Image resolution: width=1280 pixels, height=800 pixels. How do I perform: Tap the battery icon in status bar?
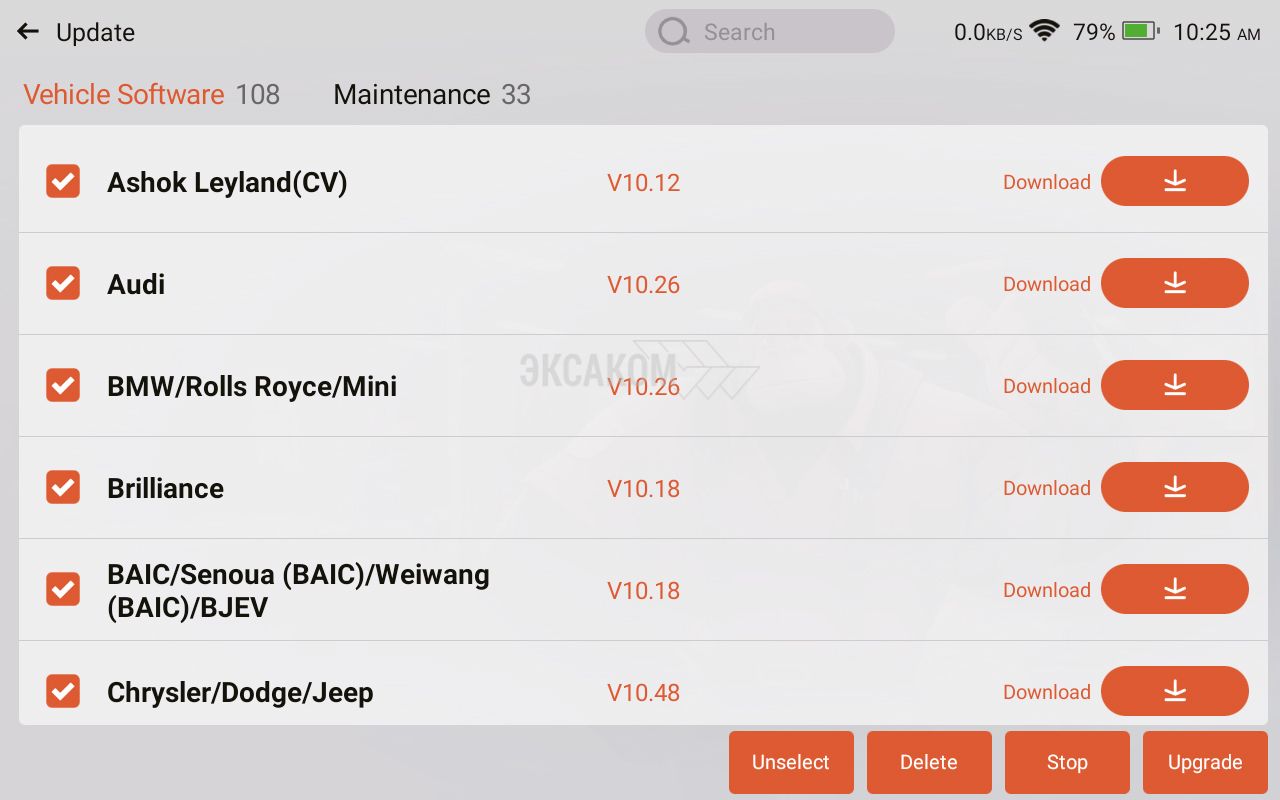pos(1140,31)
